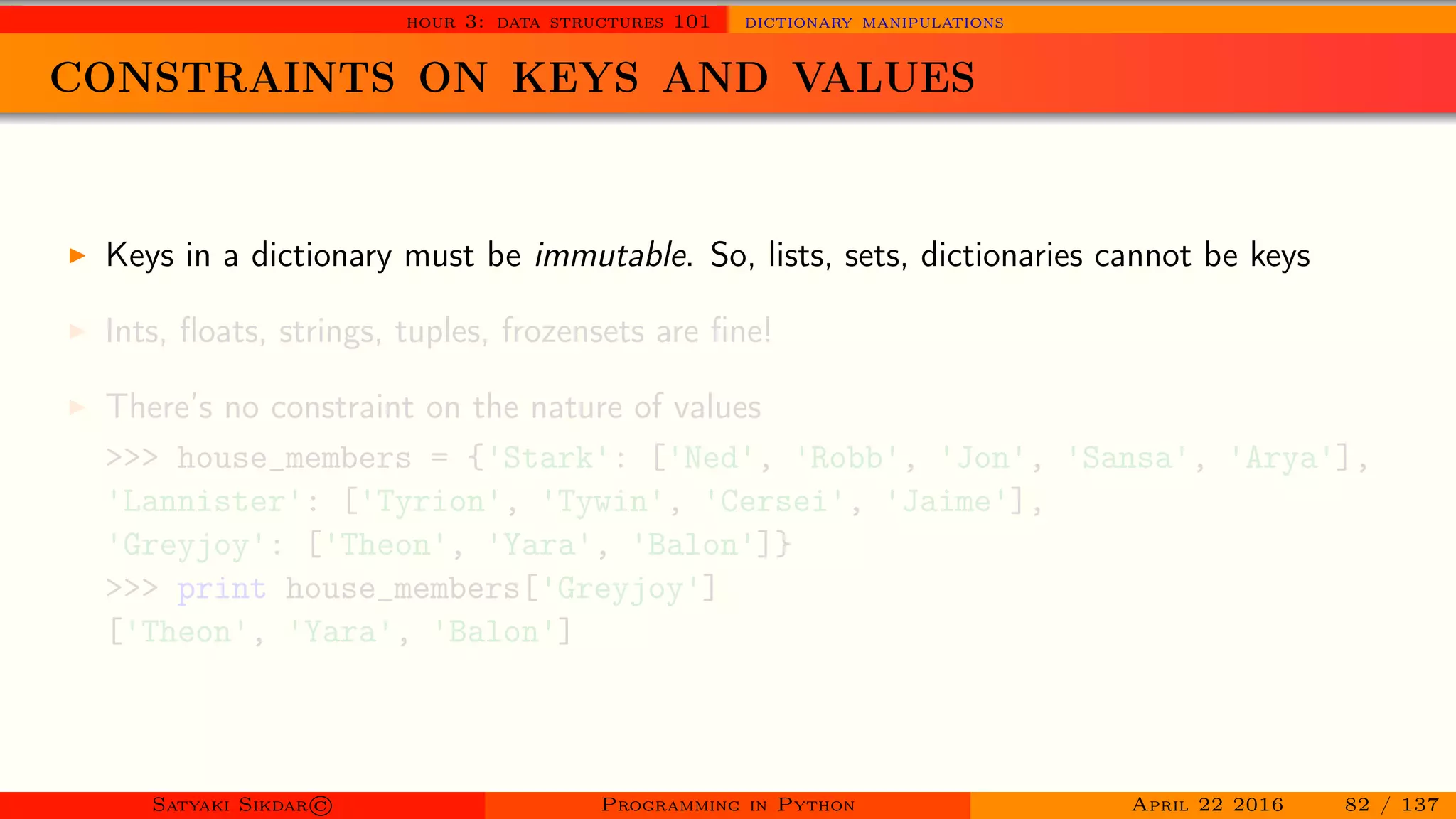Viewport: 1456px width, 819px height.
Task: Click the 'April 22 2016' footer date
Action: click(1207, 805)
